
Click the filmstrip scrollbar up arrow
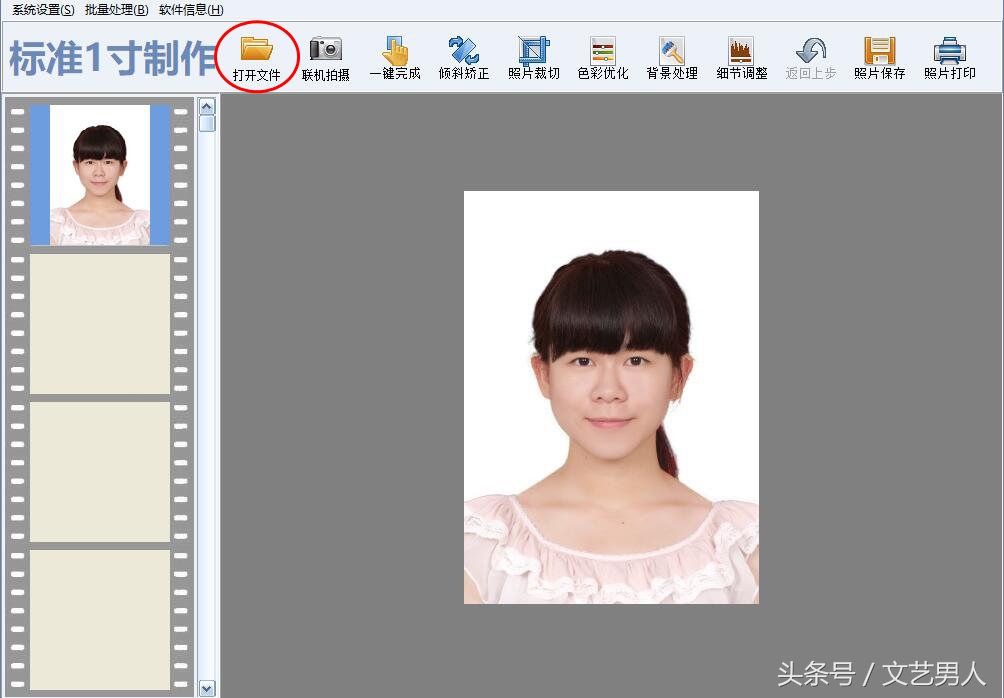click(x=207, y=106)
